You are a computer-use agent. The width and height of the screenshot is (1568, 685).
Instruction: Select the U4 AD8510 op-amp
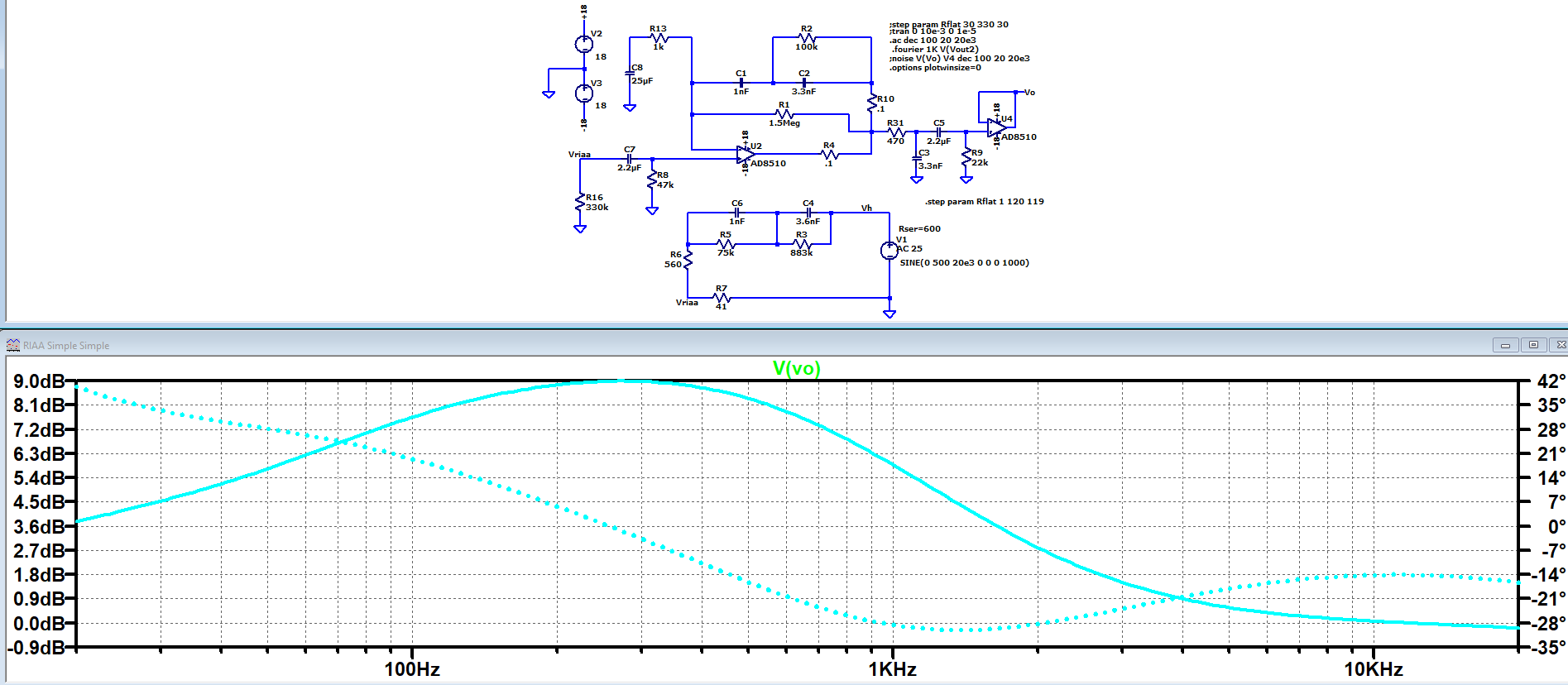coord(997,127)
